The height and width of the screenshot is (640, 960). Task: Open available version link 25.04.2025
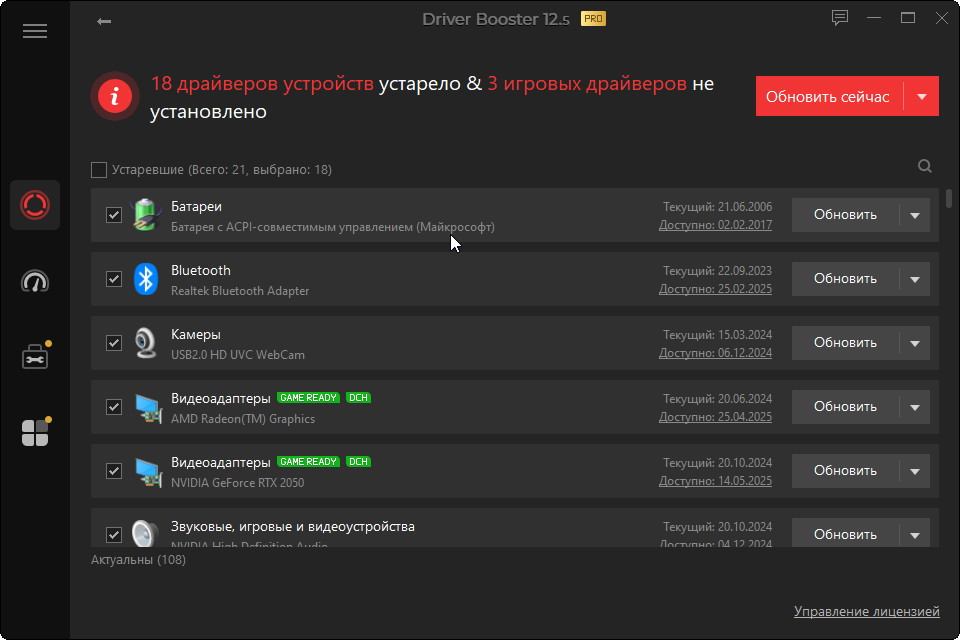715,416
